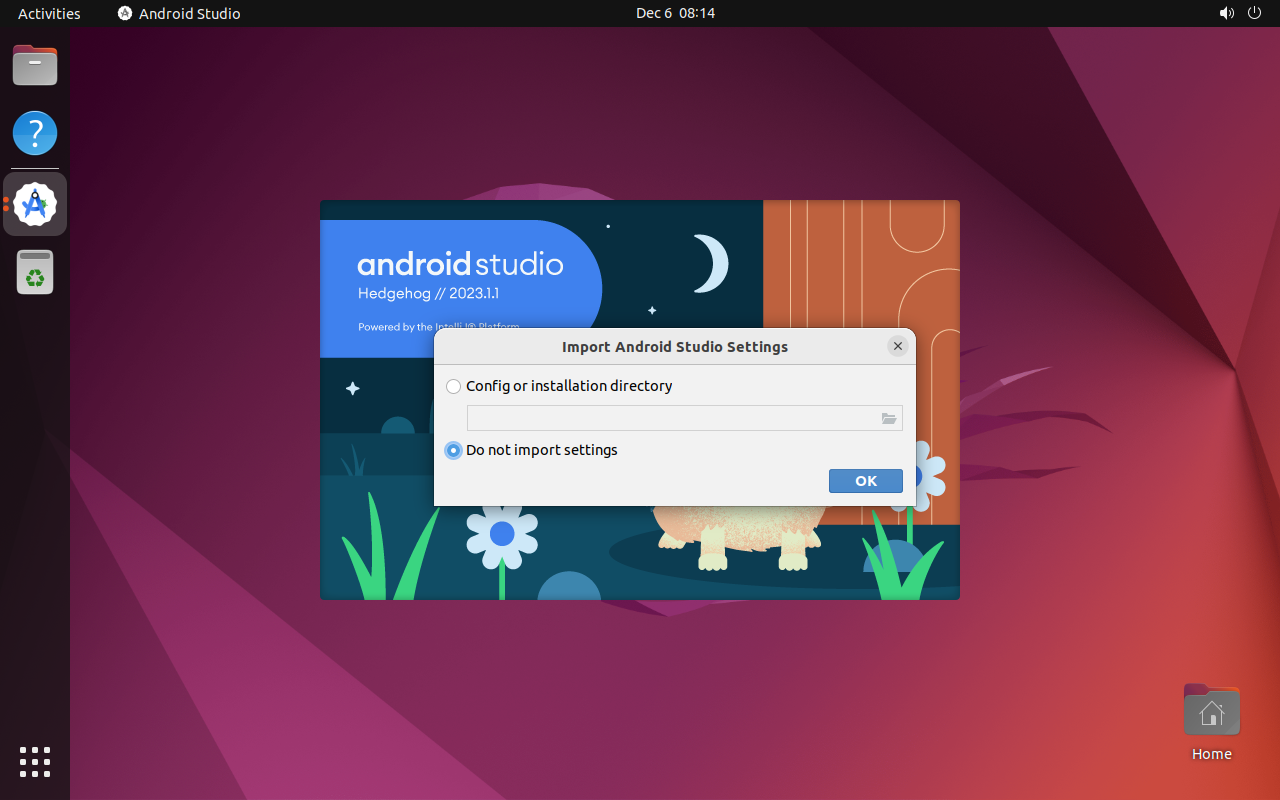Click the power icon in system tray

point(1255,13)
